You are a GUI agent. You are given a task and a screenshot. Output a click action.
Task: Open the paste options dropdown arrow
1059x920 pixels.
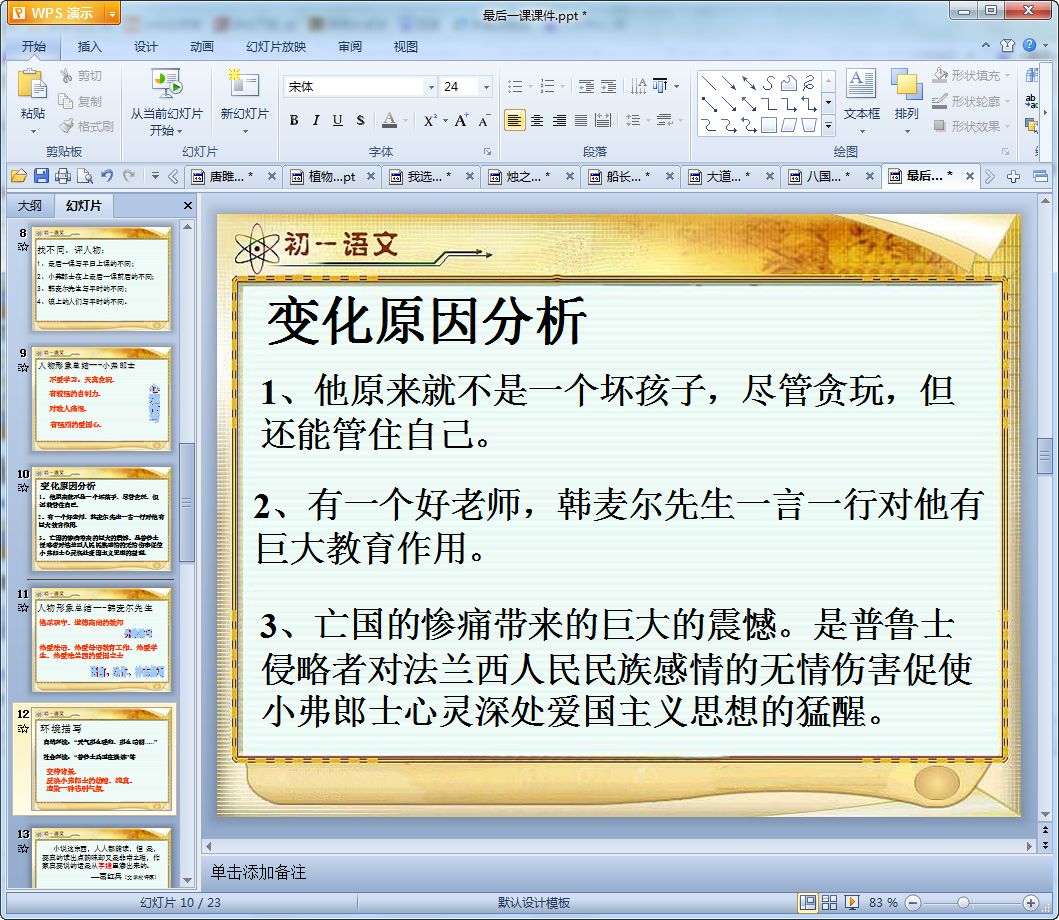point(32,131)
